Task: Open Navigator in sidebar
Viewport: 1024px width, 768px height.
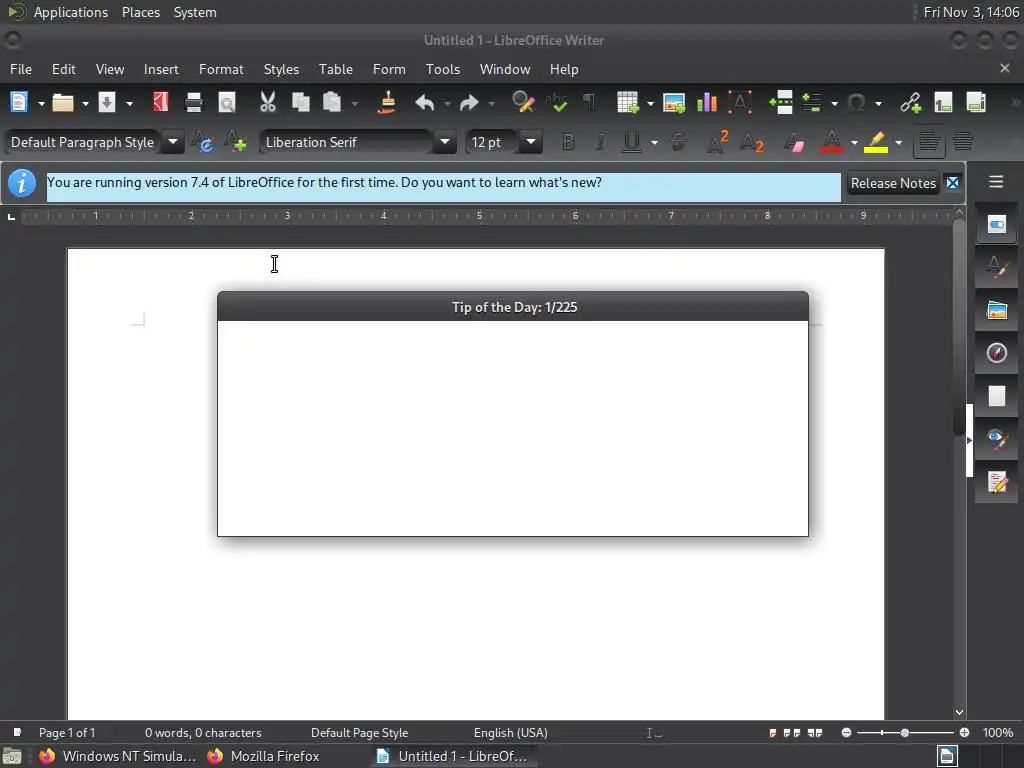Action: 996,353
